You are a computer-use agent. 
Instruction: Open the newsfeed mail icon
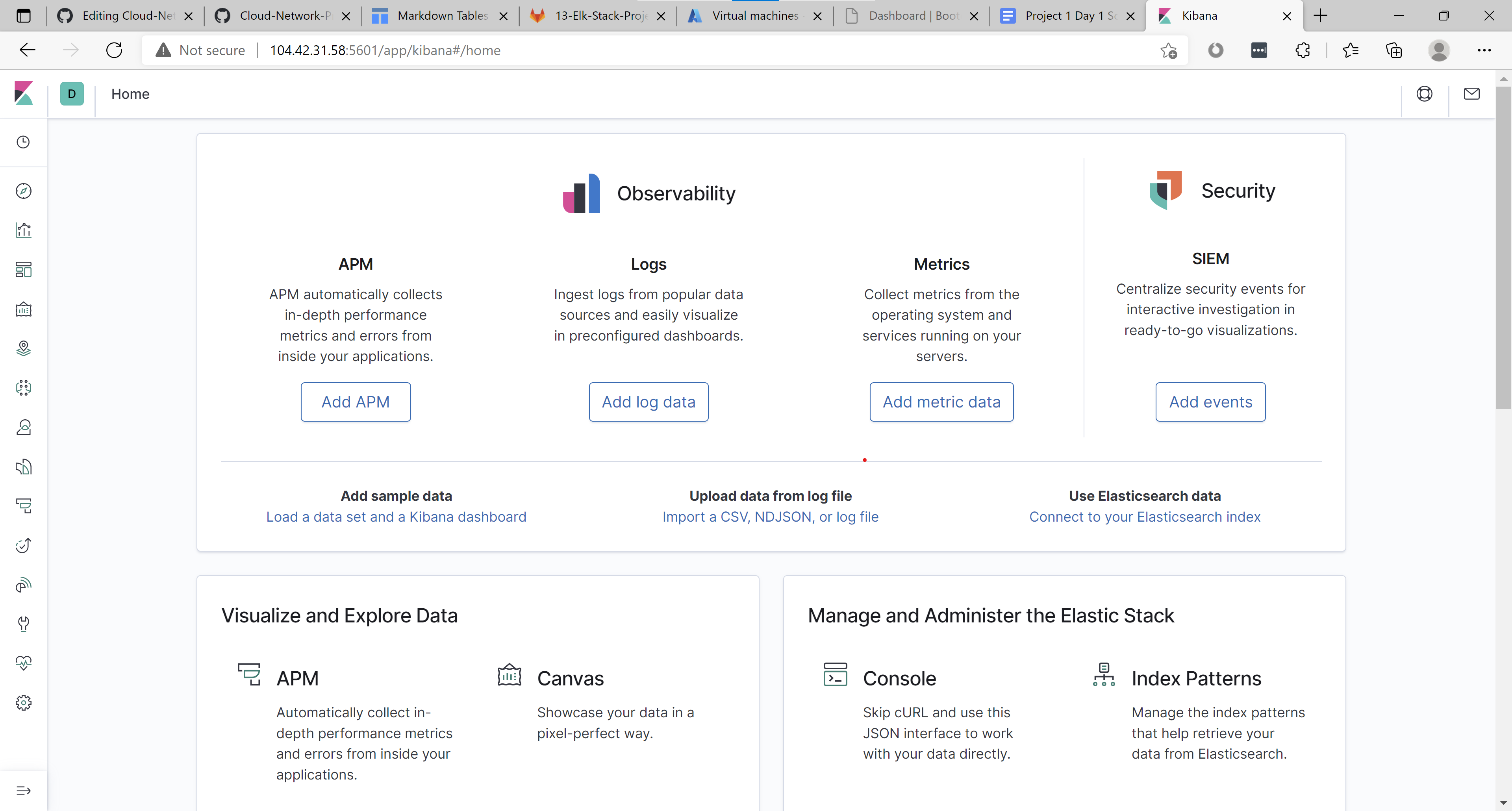pyautogui.click(x=1471, y=94)
